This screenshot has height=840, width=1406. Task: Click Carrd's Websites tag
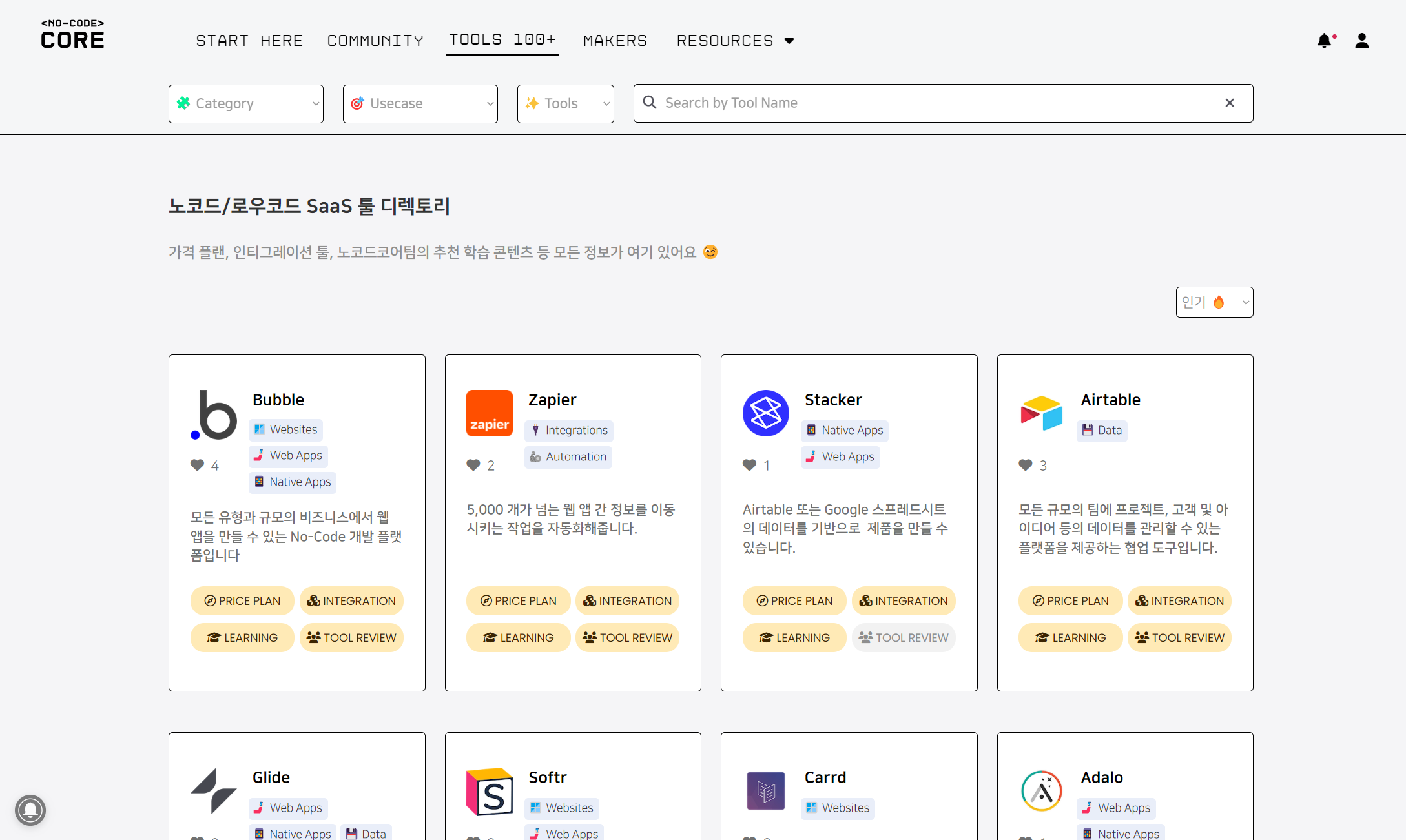pyautogui.click(x=838, y=808)
